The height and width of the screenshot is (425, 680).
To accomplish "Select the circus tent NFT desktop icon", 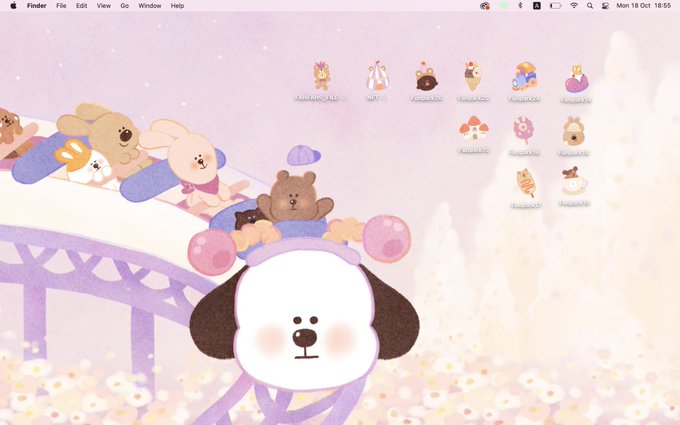I will [x=377, y=76].
